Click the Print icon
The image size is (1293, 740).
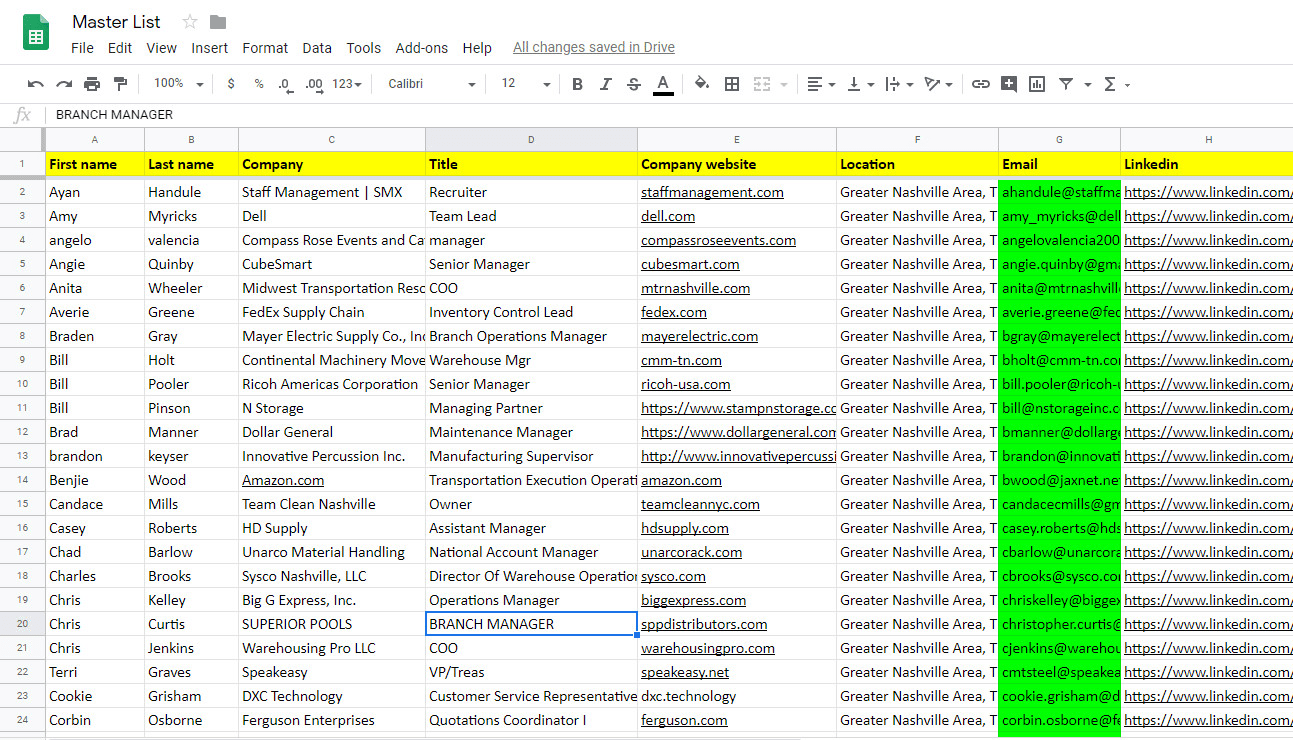[x=91, y=84]
